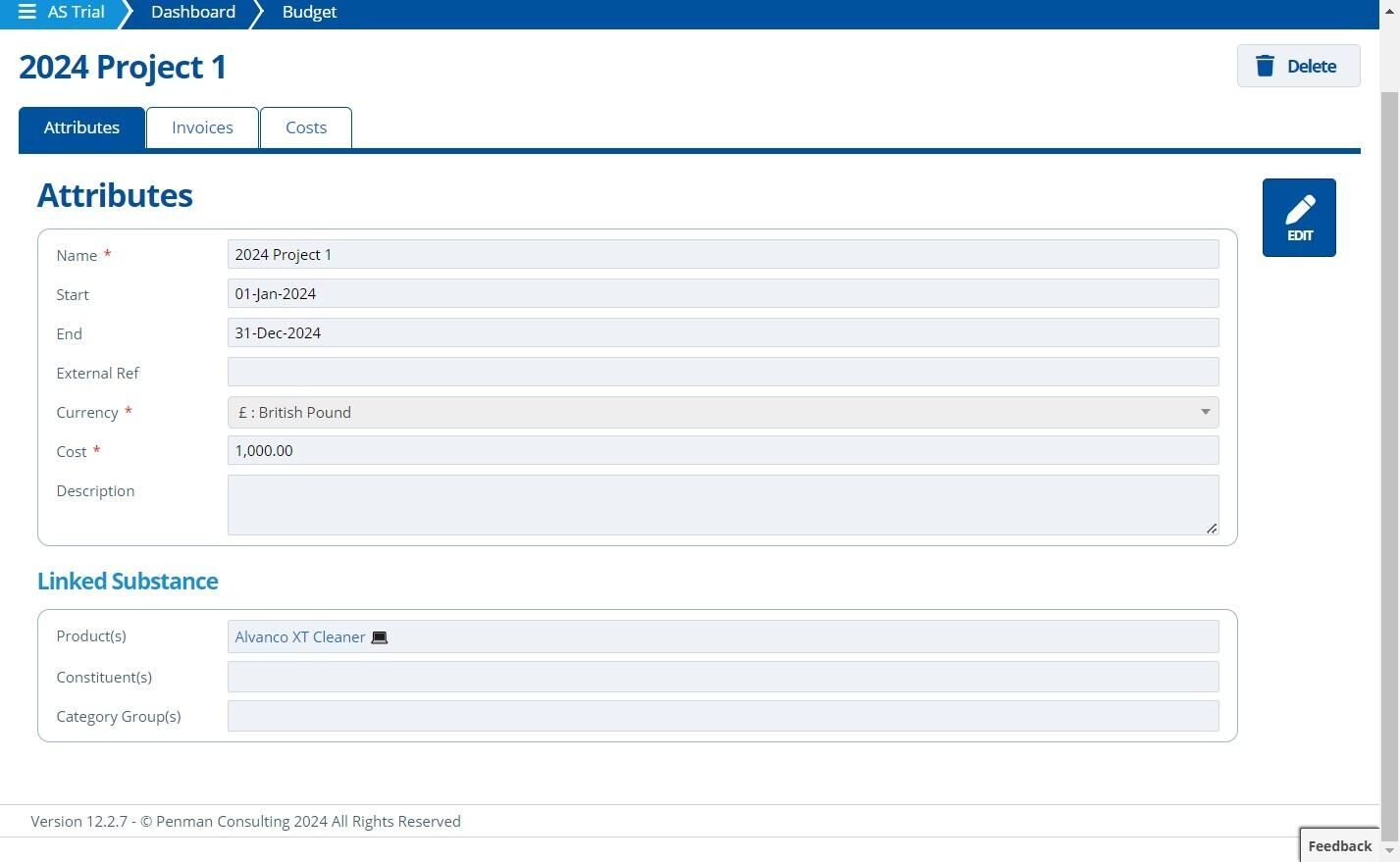Go to Dashboard breadcrumb
The image size is (1400, 862).
click(193, 12)
